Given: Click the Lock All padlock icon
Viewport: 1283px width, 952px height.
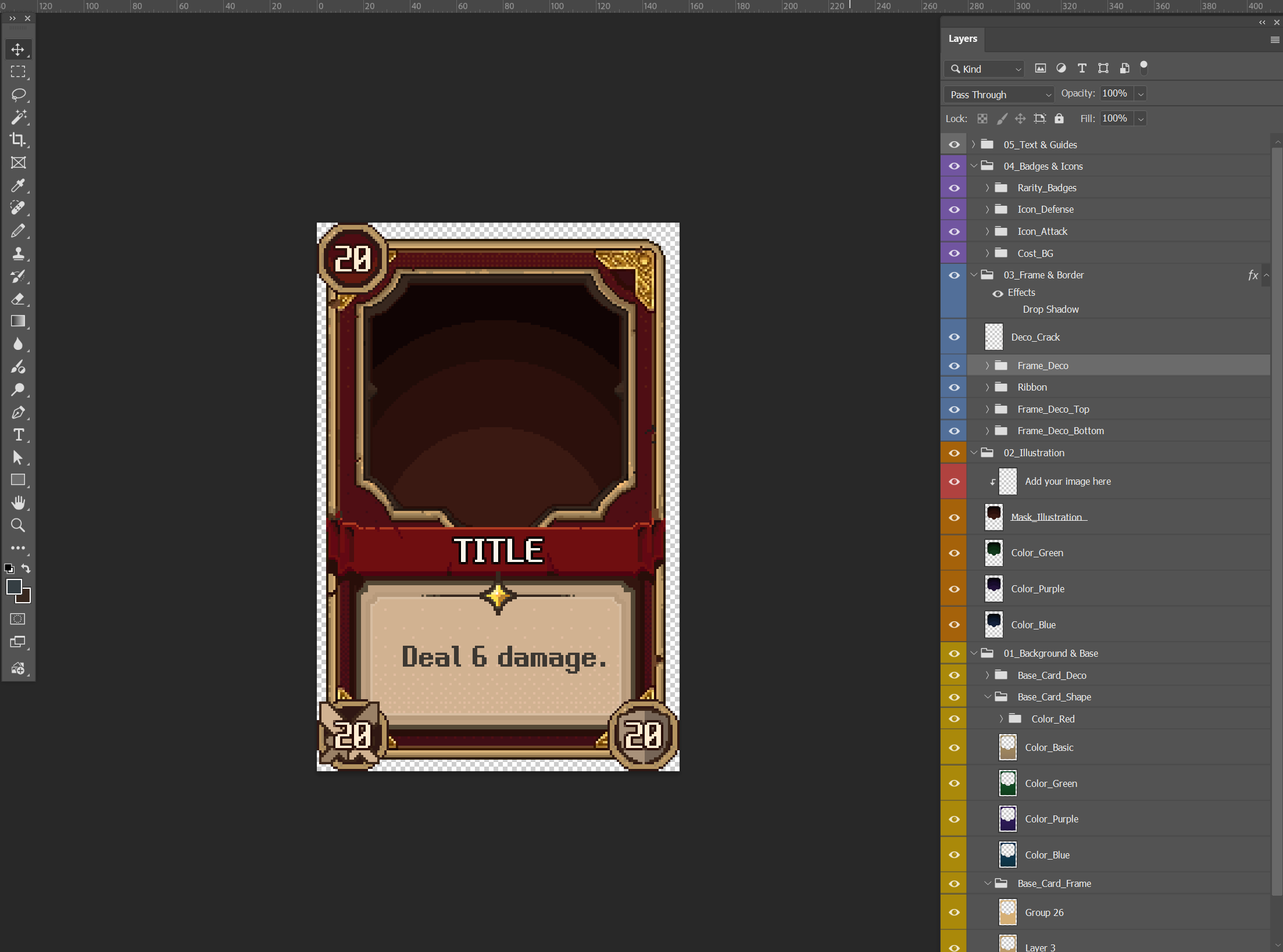Looking at the screenshot, I should point(1059,119).
